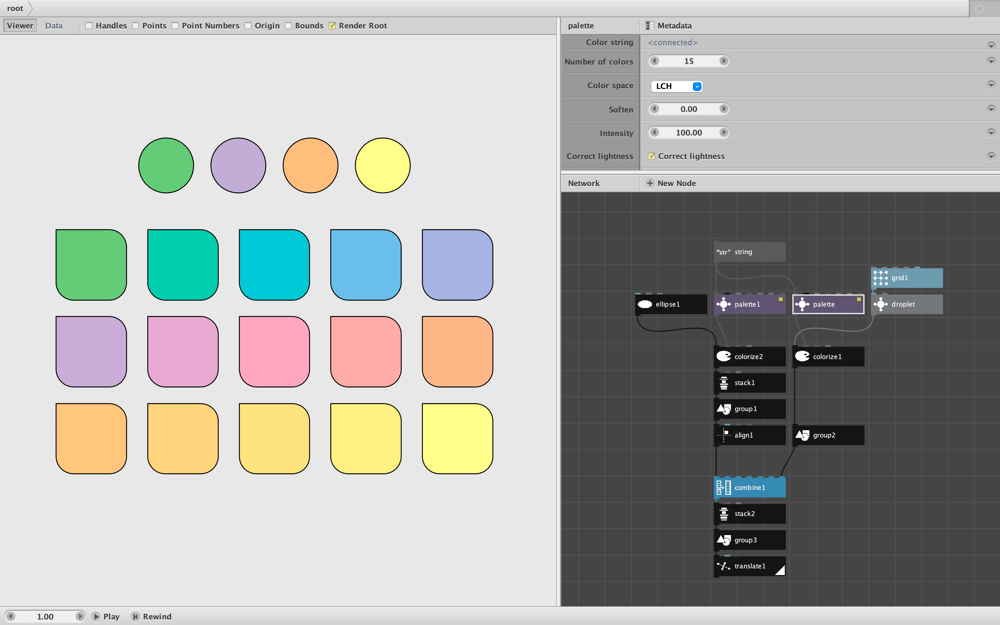Enable the Origin checkbox
The width and height of the screenshot is (1000, 625).
247,26
